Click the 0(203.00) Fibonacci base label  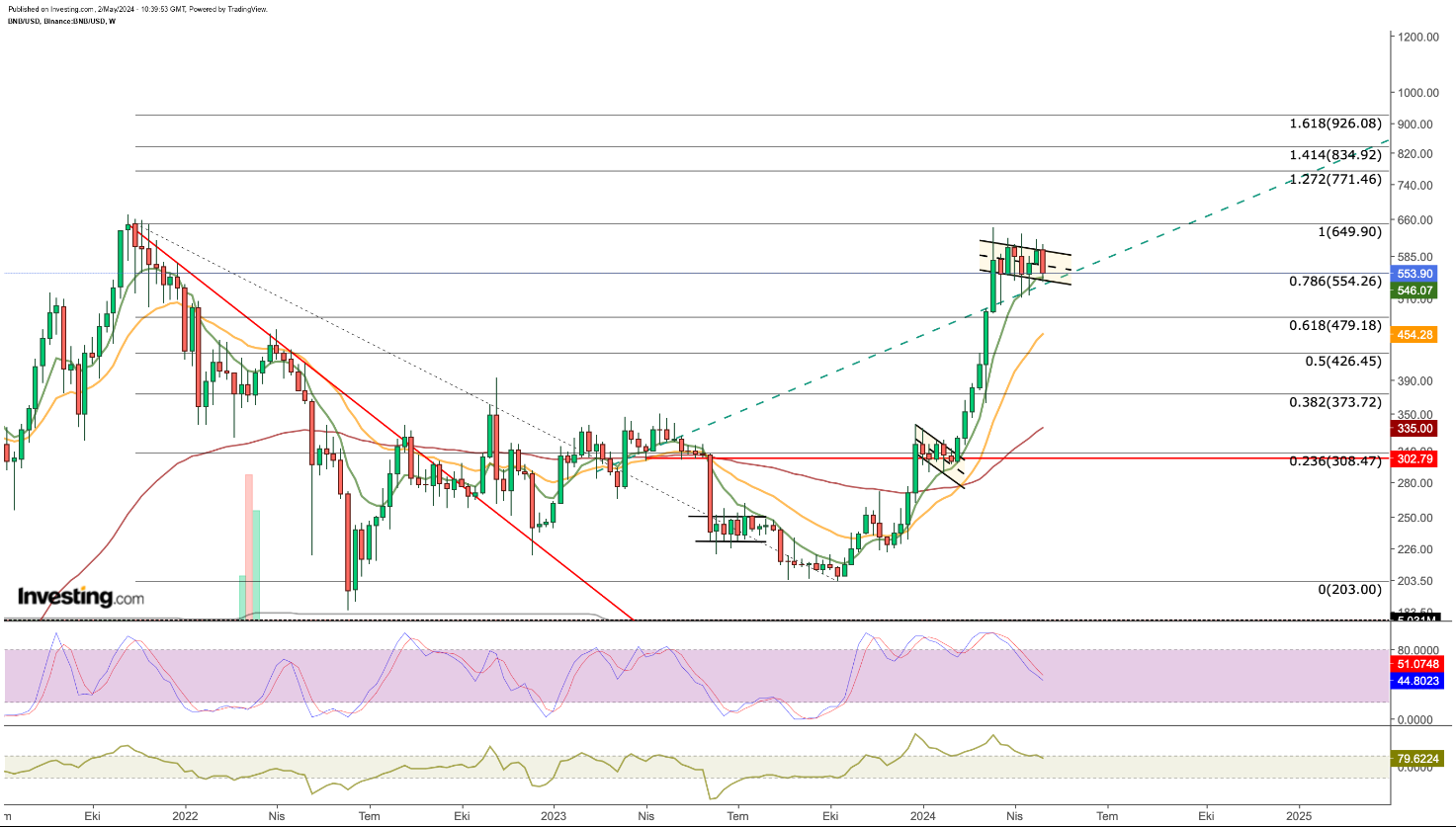pyautogui.click(x=1350, y=589)
